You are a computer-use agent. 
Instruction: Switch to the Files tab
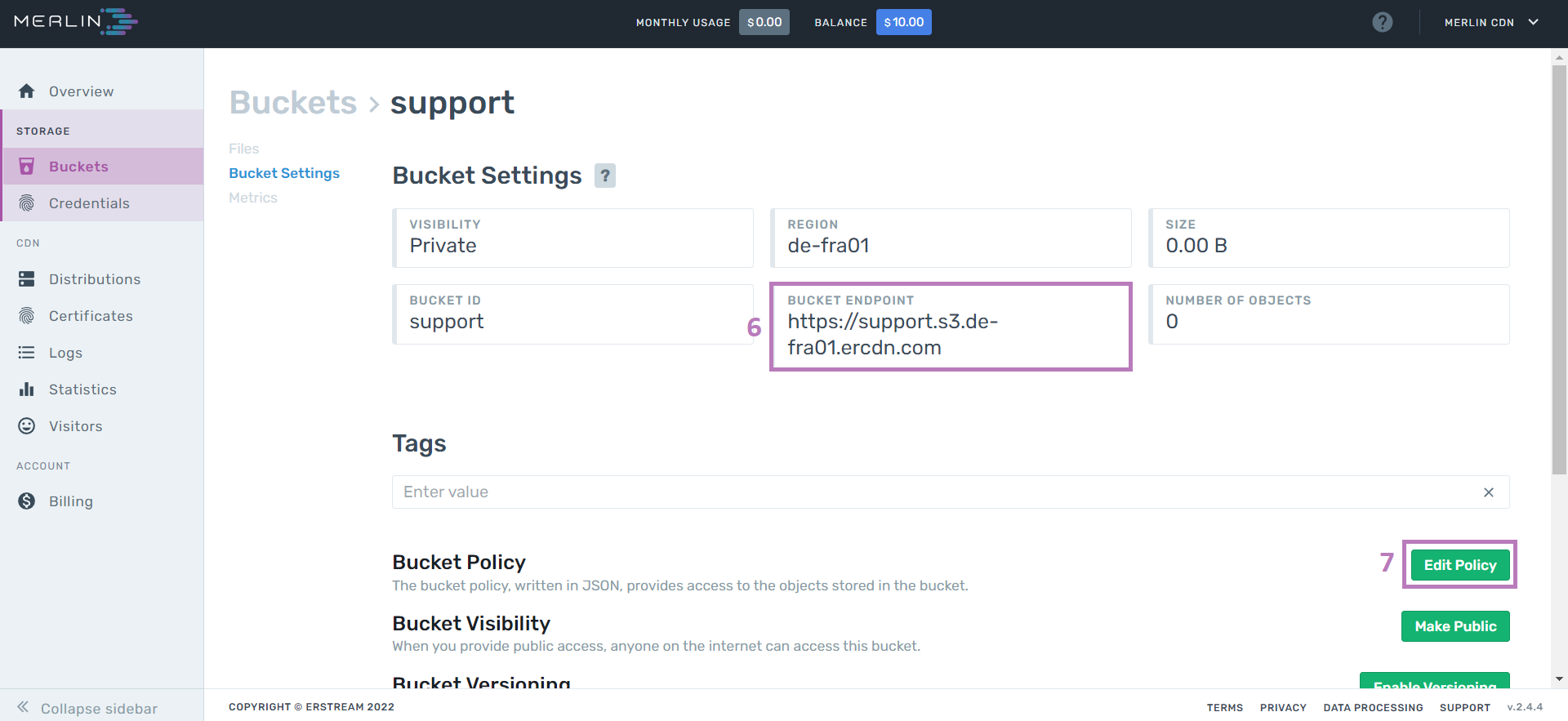[243, 149]
